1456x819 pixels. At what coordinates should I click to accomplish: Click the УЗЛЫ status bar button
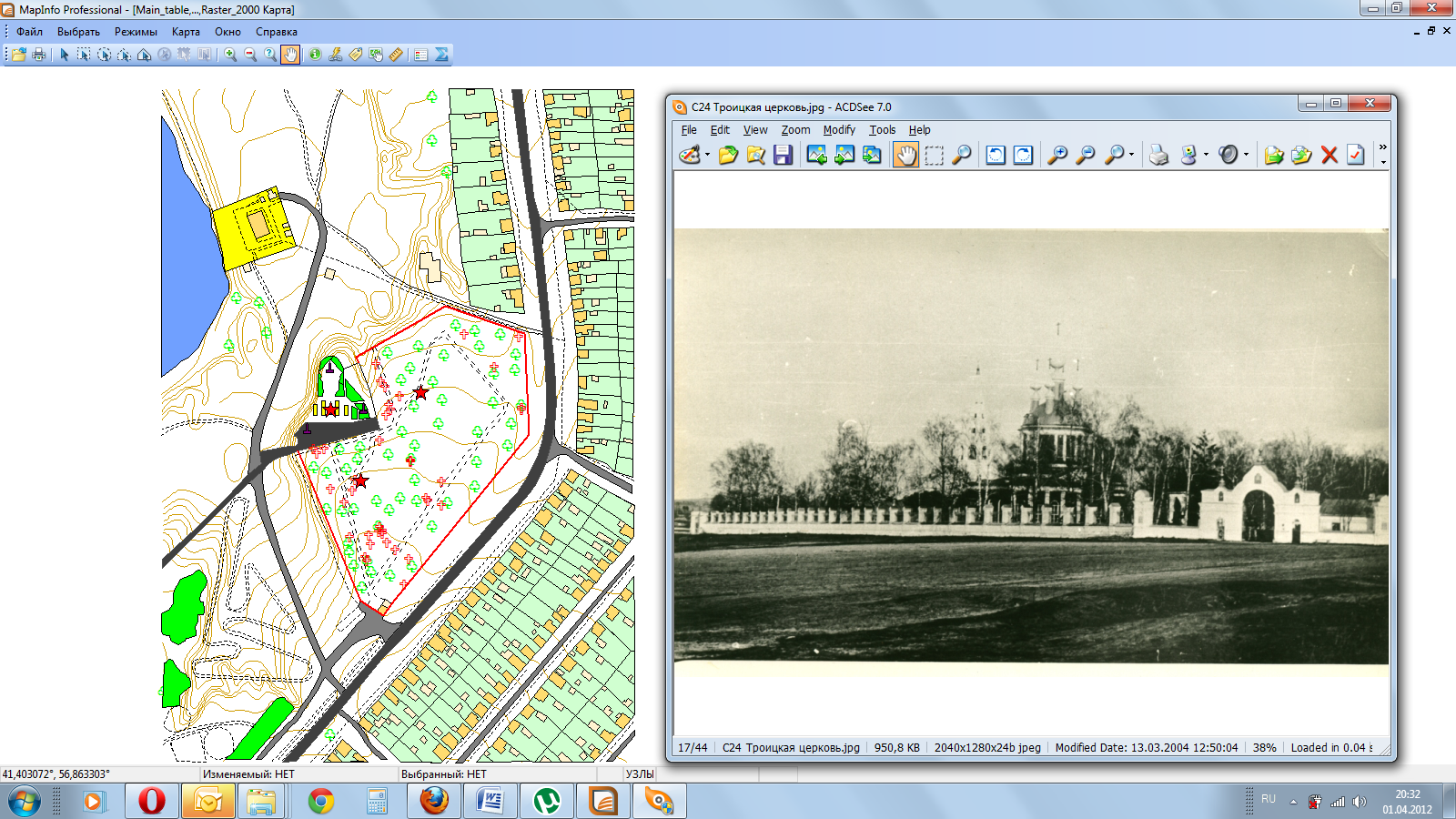[640, 774]
